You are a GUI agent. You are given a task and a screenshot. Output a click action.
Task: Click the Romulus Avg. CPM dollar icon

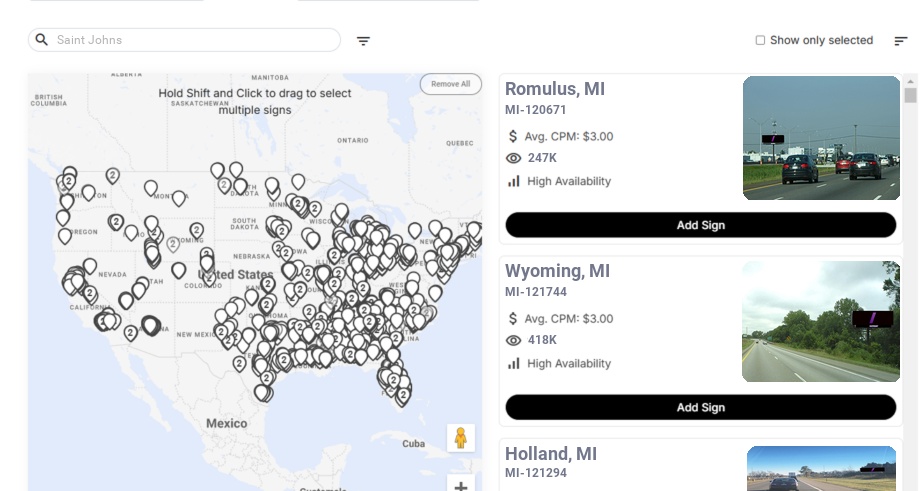(x=514, y=136)
